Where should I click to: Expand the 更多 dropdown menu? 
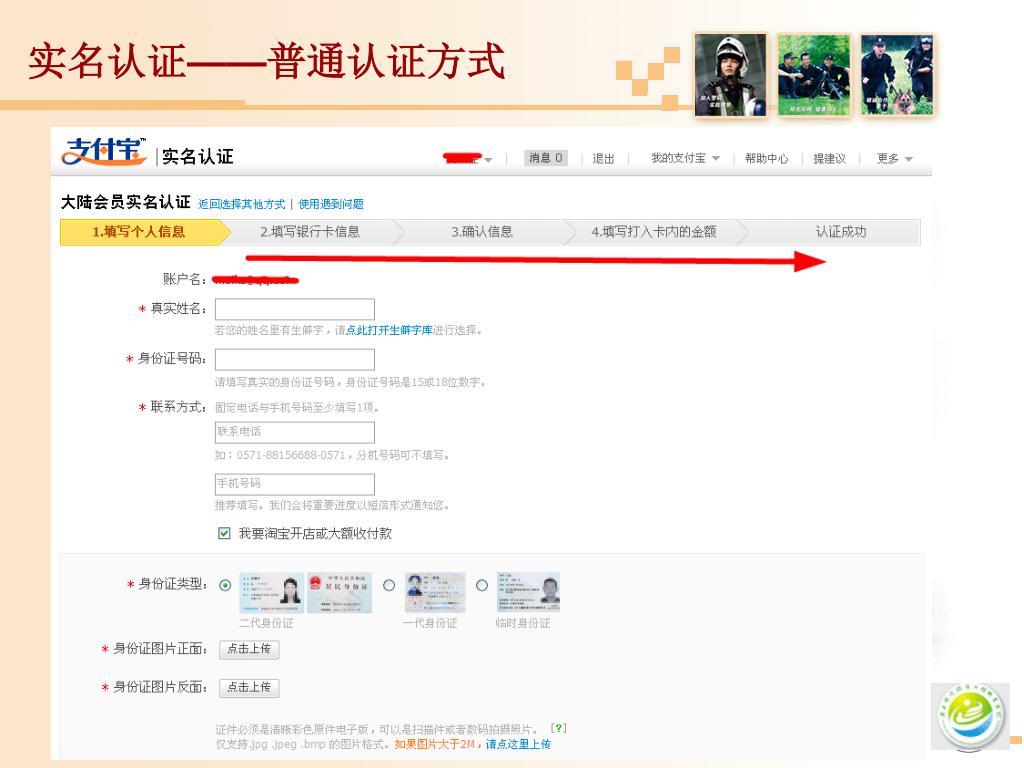(x=894, y=159)
